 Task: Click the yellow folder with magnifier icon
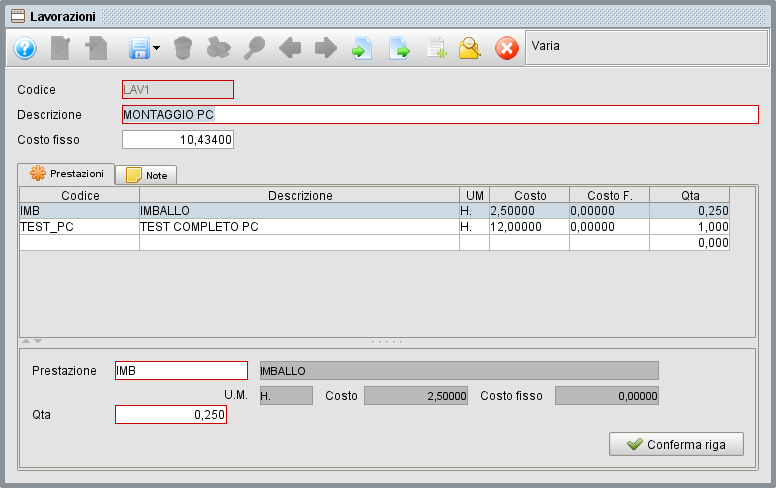[x=470, y=48]
